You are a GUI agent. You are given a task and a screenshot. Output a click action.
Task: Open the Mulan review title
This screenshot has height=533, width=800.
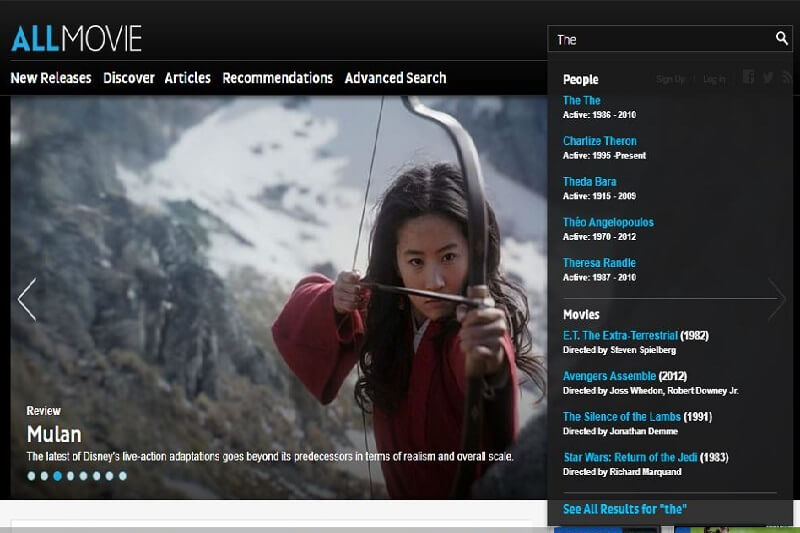[54, 435]
